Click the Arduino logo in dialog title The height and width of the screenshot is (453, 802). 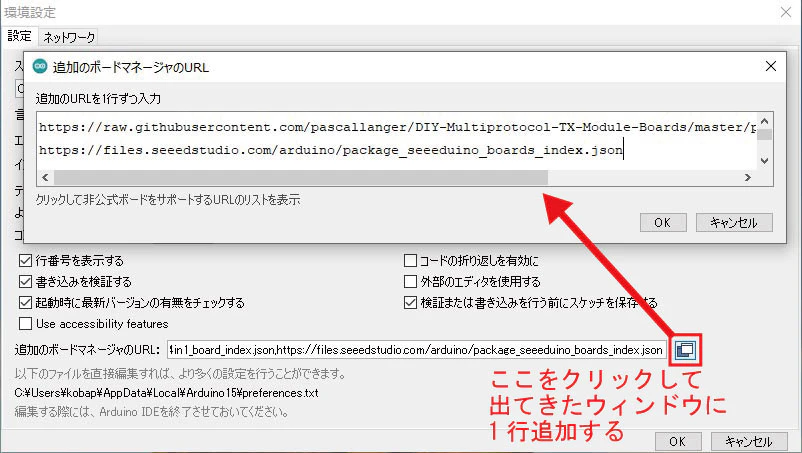(x=40, y=66)
